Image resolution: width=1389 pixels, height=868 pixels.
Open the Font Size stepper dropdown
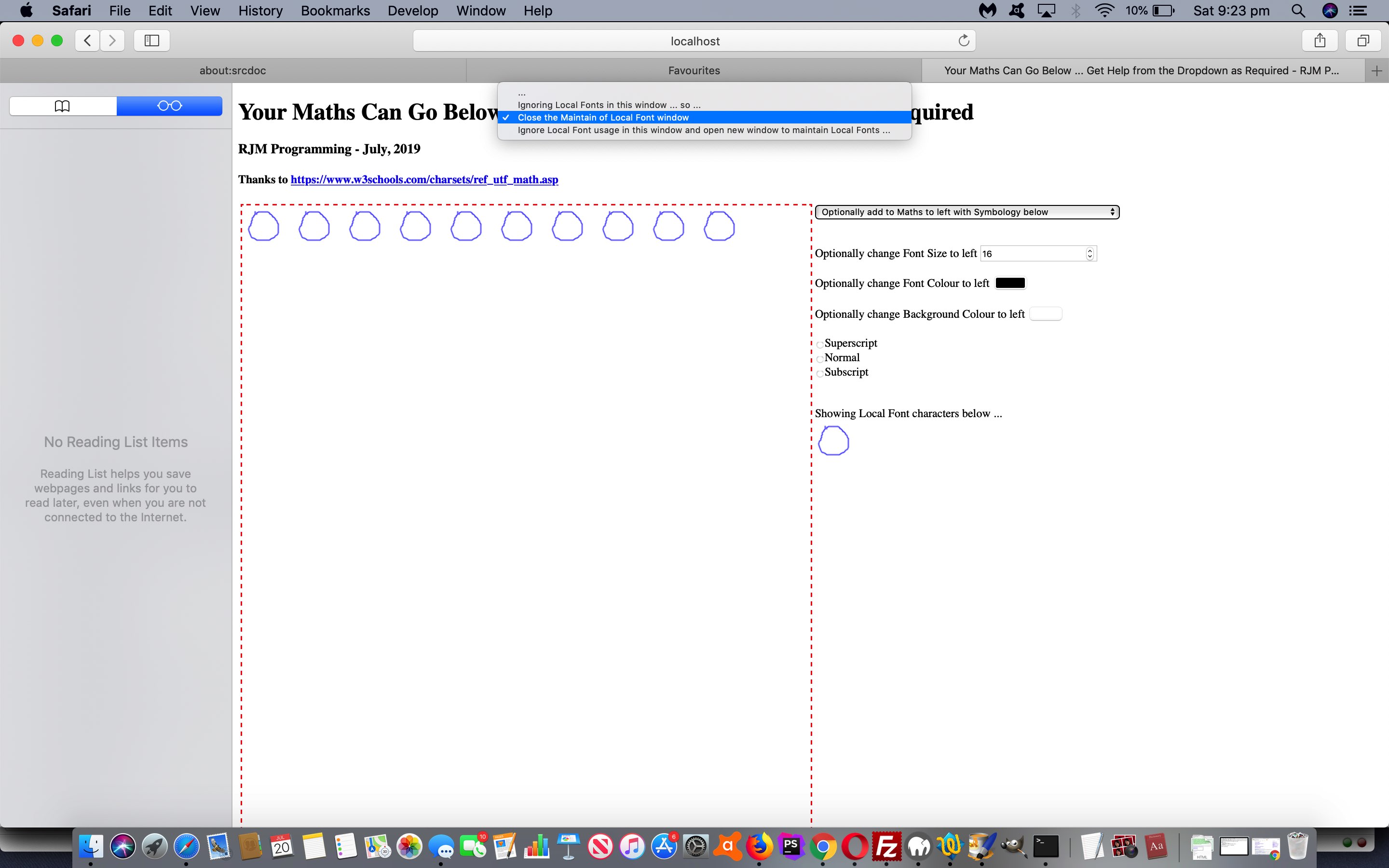coord(1090,253)
